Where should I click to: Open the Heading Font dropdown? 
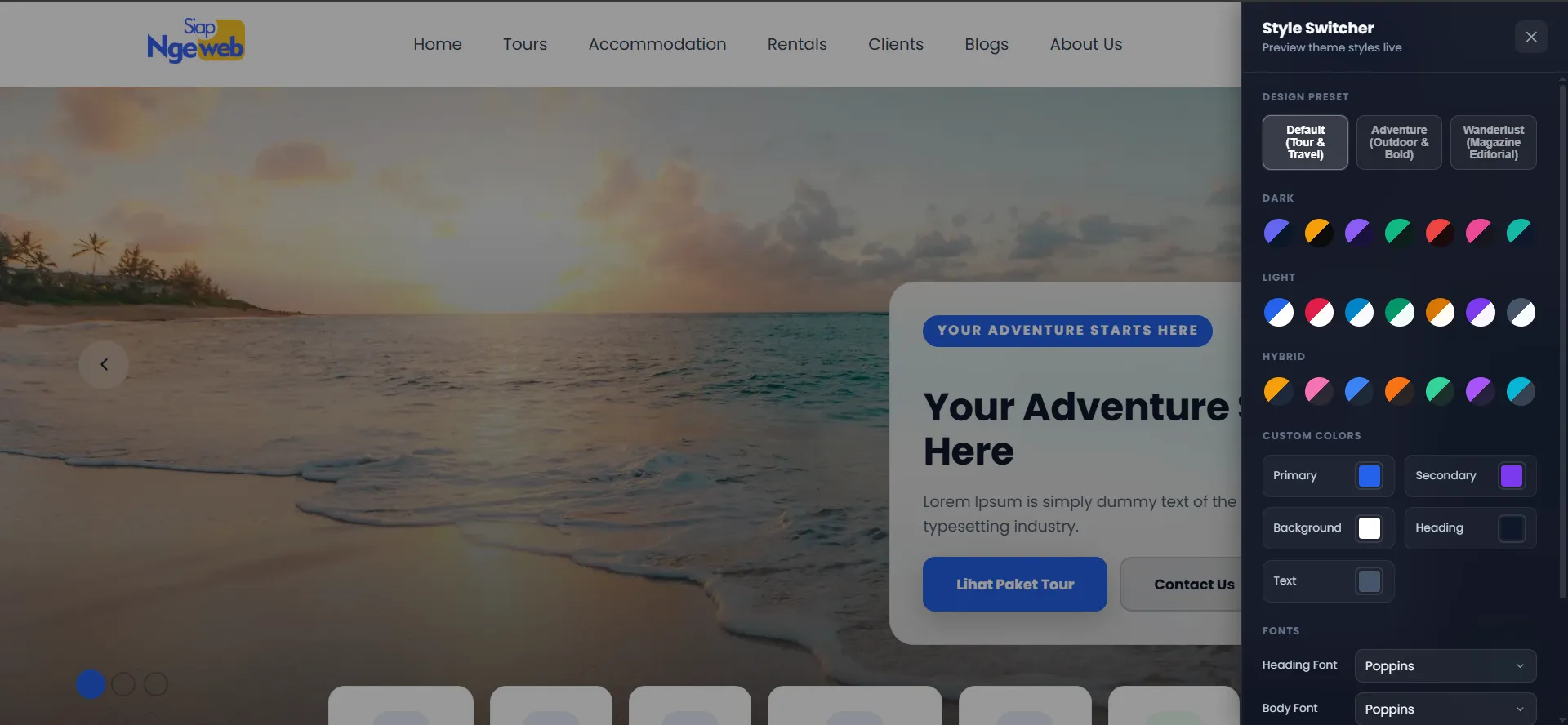click(1445, 665)
